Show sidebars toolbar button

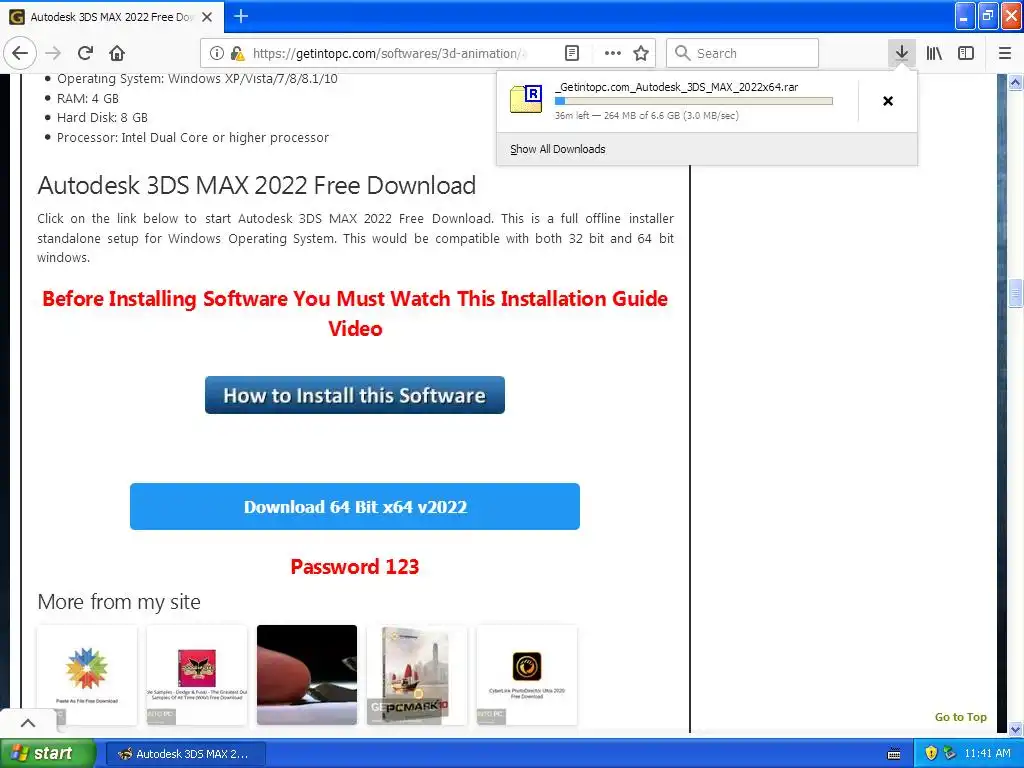(966, 53)
